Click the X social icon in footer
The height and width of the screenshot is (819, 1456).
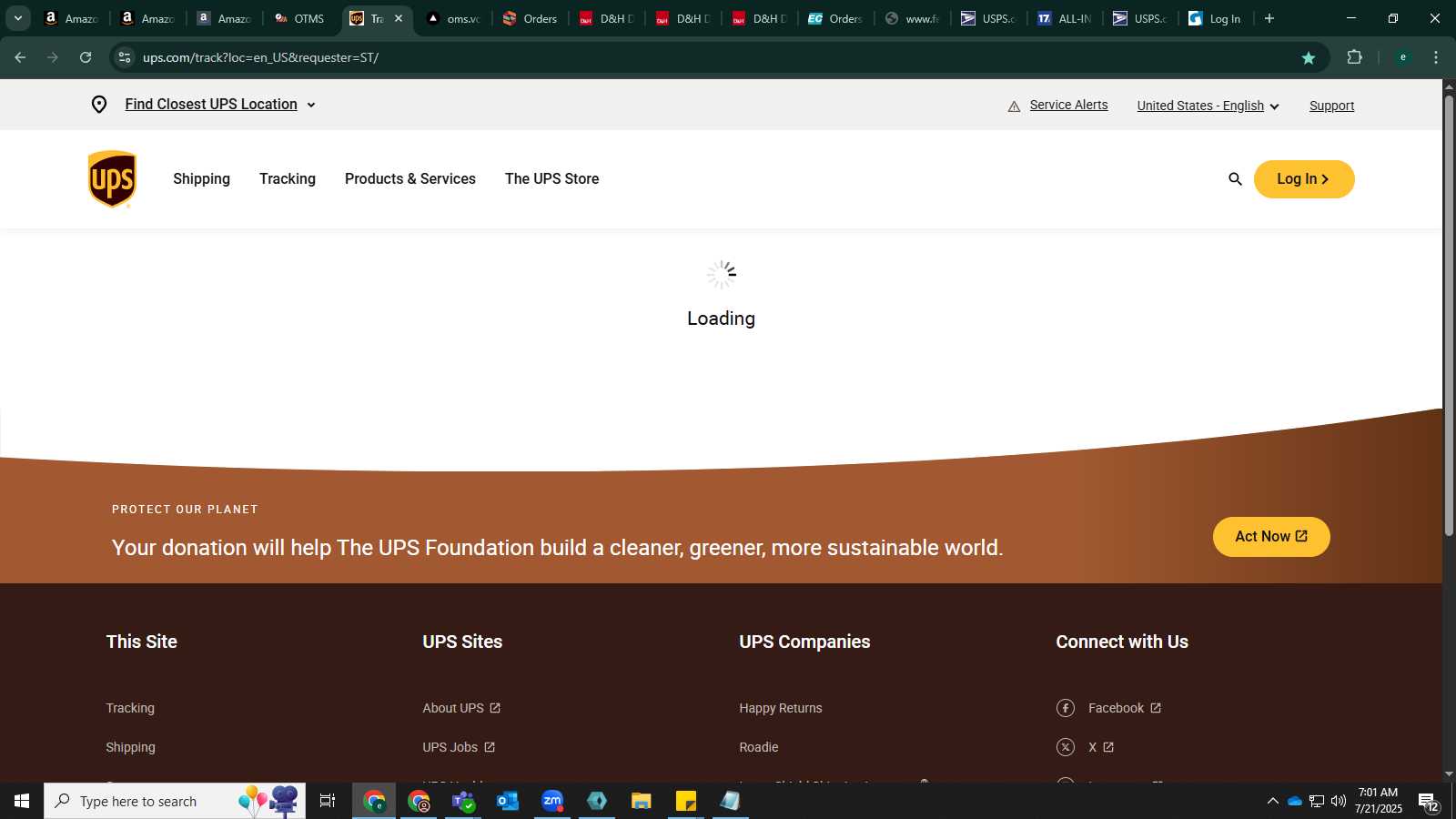(1066, 747)
